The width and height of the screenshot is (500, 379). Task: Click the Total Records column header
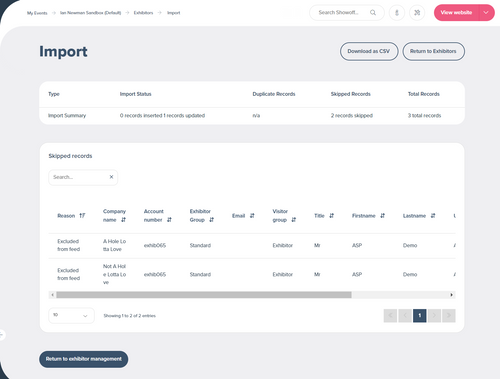tap(424, 94)
